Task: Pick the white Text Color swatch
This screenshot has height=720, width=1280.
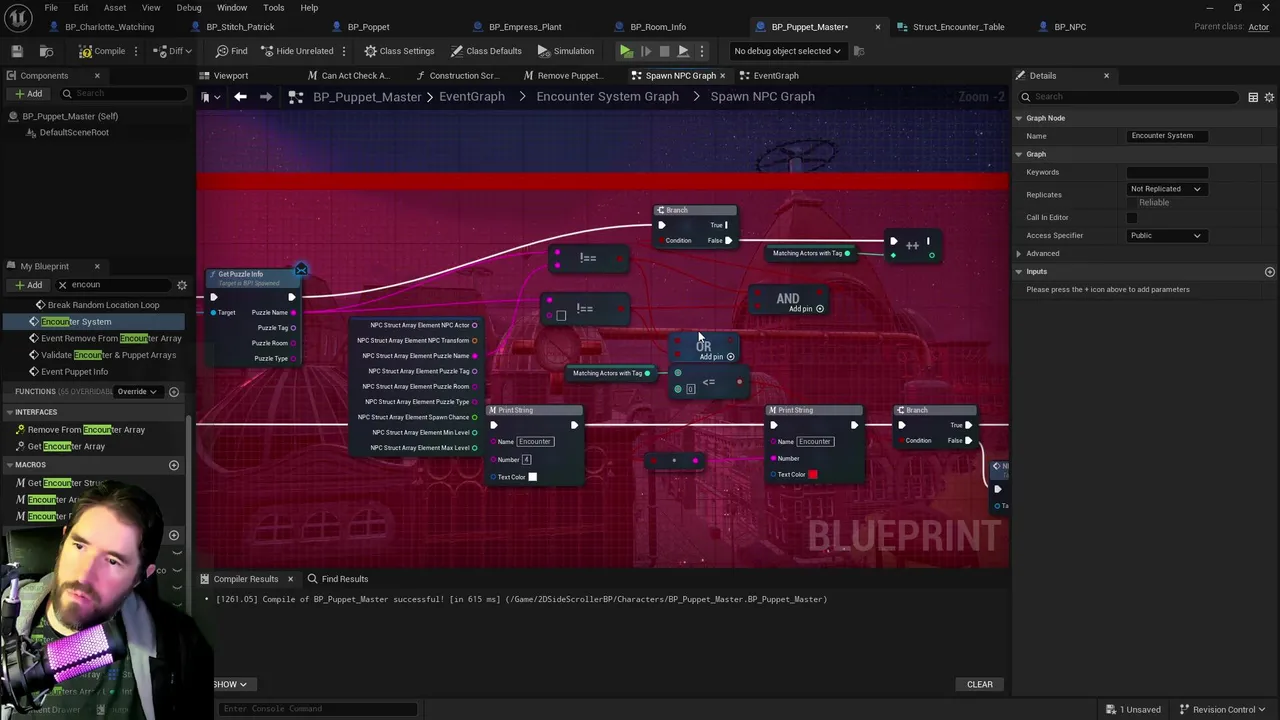Action: coord(532,477)
